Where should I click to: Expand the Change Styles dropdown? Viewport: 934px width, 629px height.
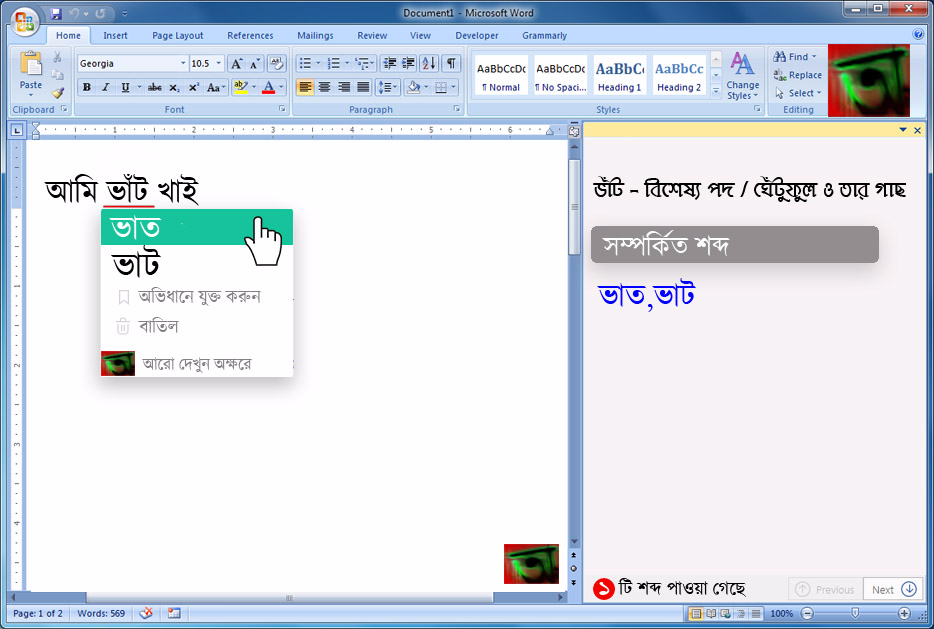pyautogui.click(x=742, y=77)
